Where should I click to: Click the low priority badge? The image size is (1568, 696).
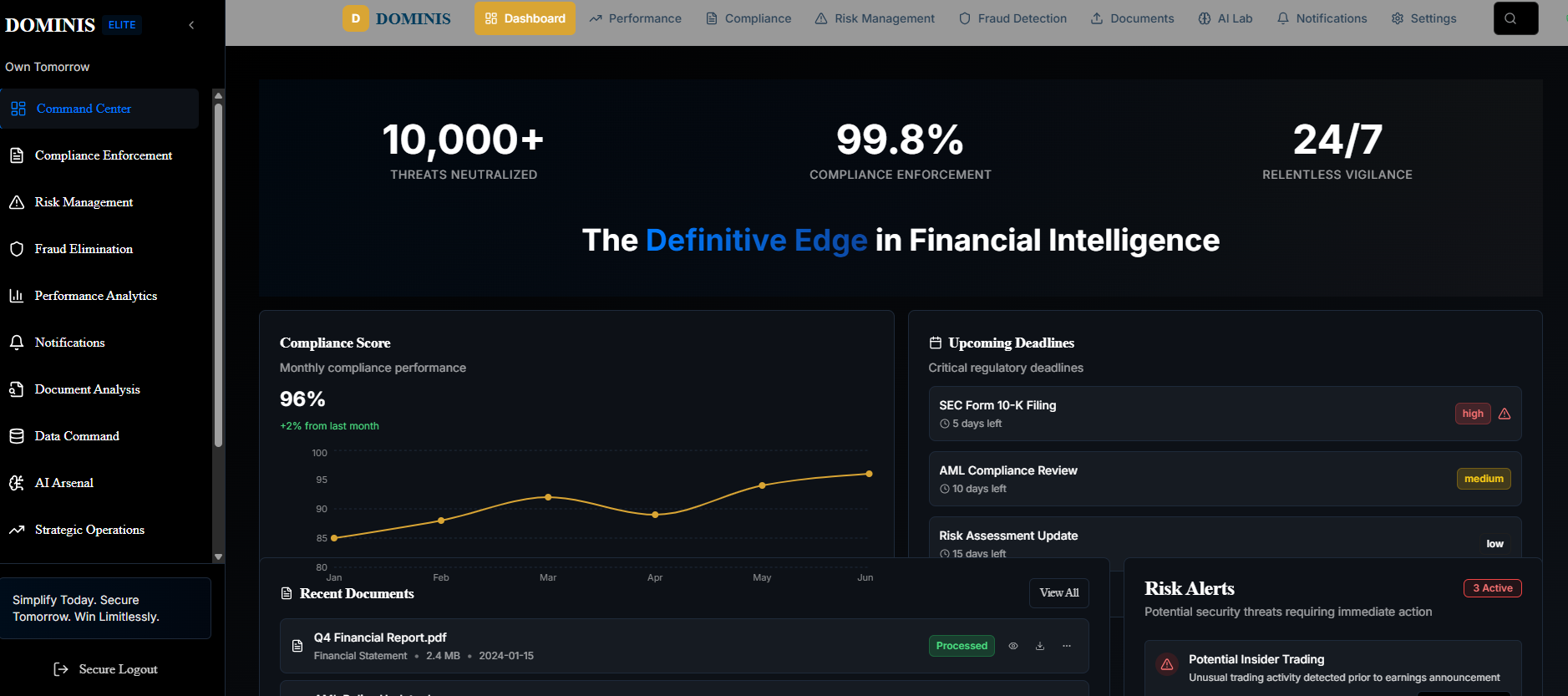click(x=1494, y=544)
